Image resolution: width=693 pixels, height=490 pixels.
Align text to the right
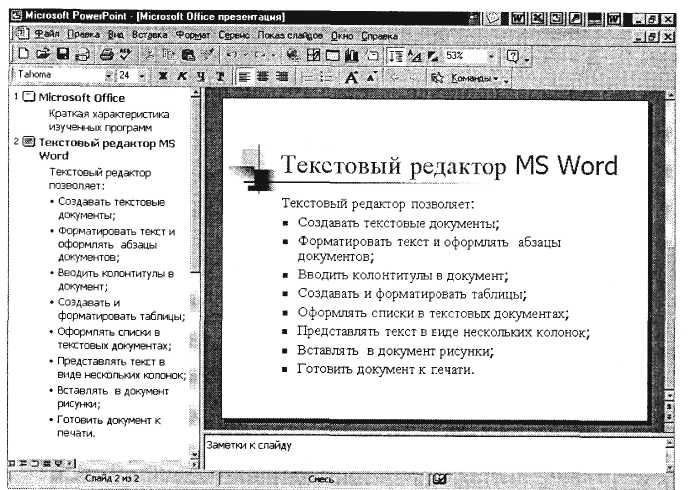(x=282, y=77)
